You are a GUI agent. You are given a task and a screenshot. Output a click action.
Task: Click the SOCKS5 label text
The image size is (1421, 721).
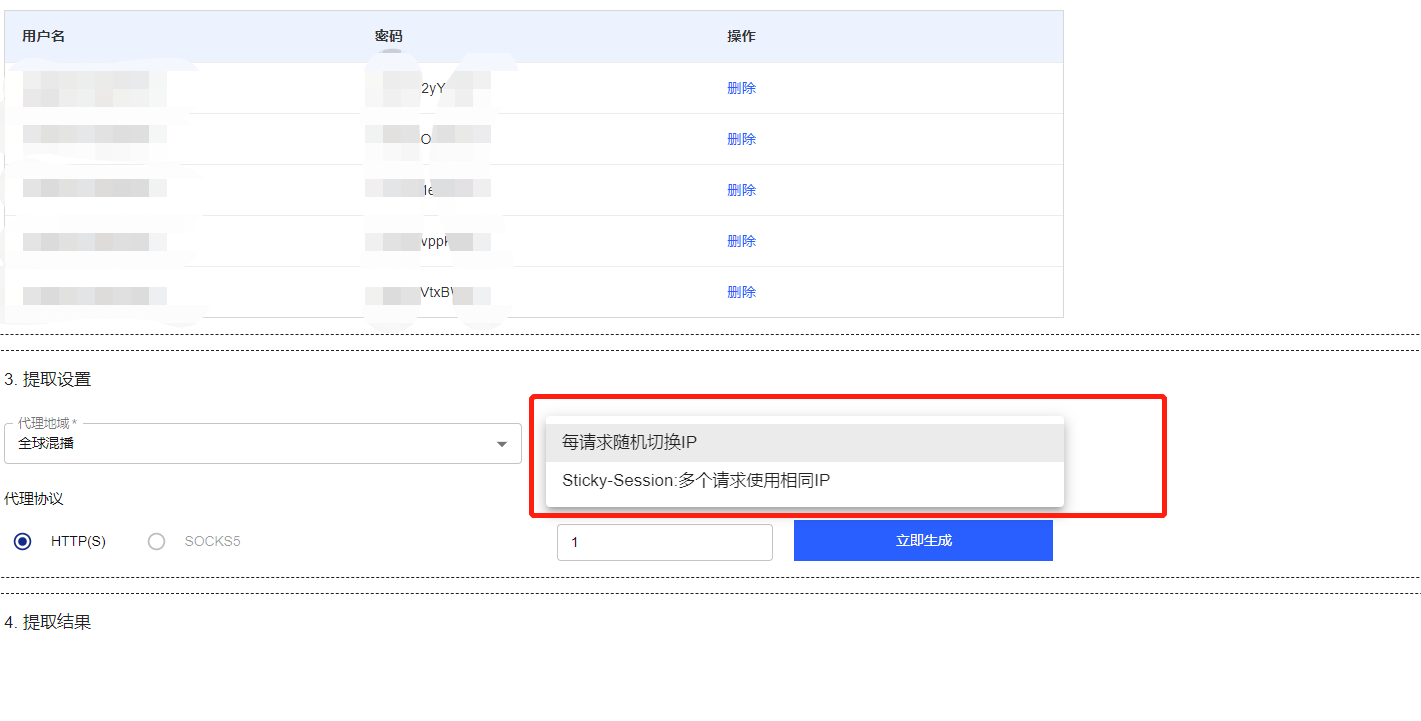tap(212, 541)
